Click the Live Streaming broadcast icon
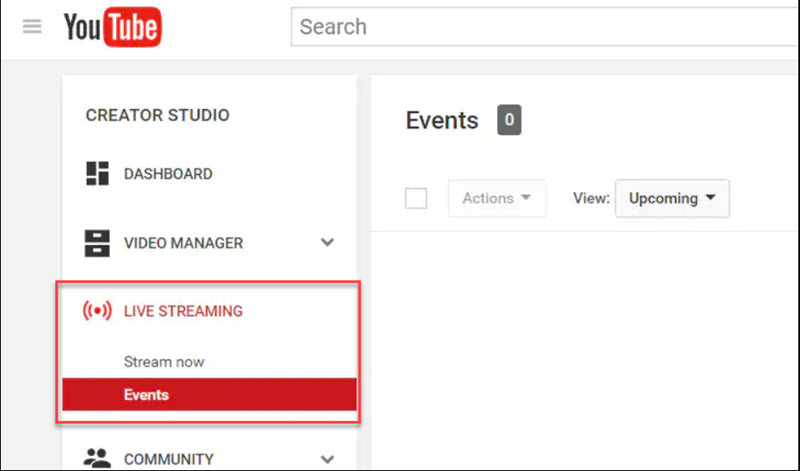 [97, 310]
